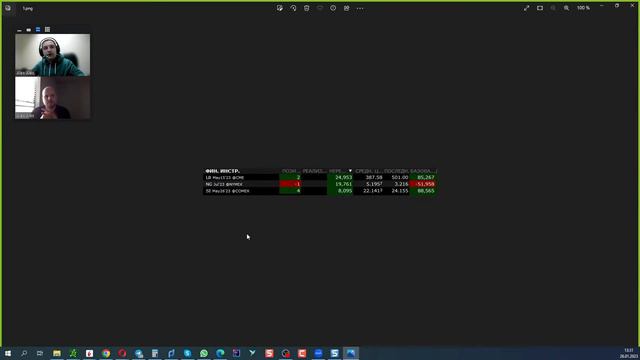This screenshot has height=360, width=640.
Task: Click the position column header beside ФИН. ИНСТР.
Action: [x=290, y=171]
